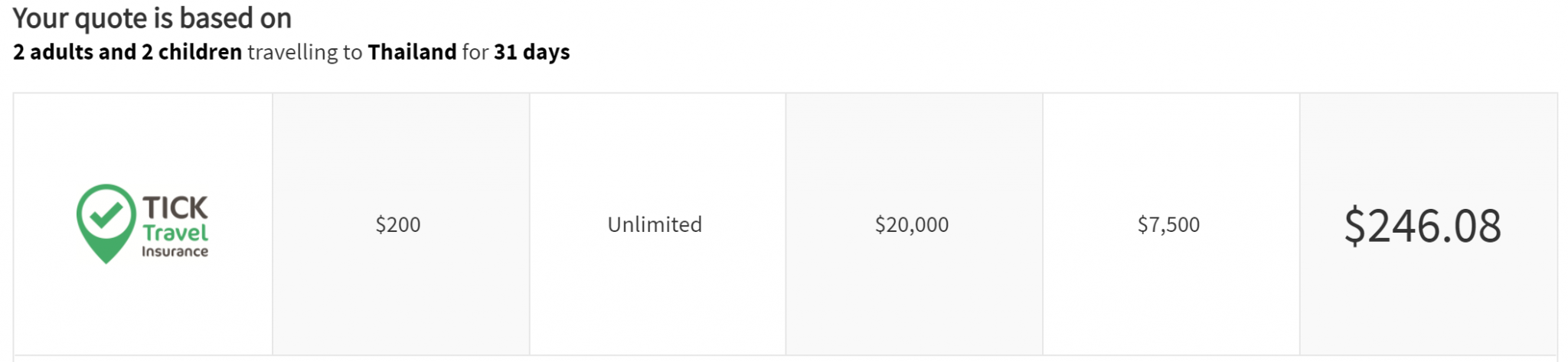Click the green 'Travel' logo text
1568x362 pixels.
coord(175,233)
